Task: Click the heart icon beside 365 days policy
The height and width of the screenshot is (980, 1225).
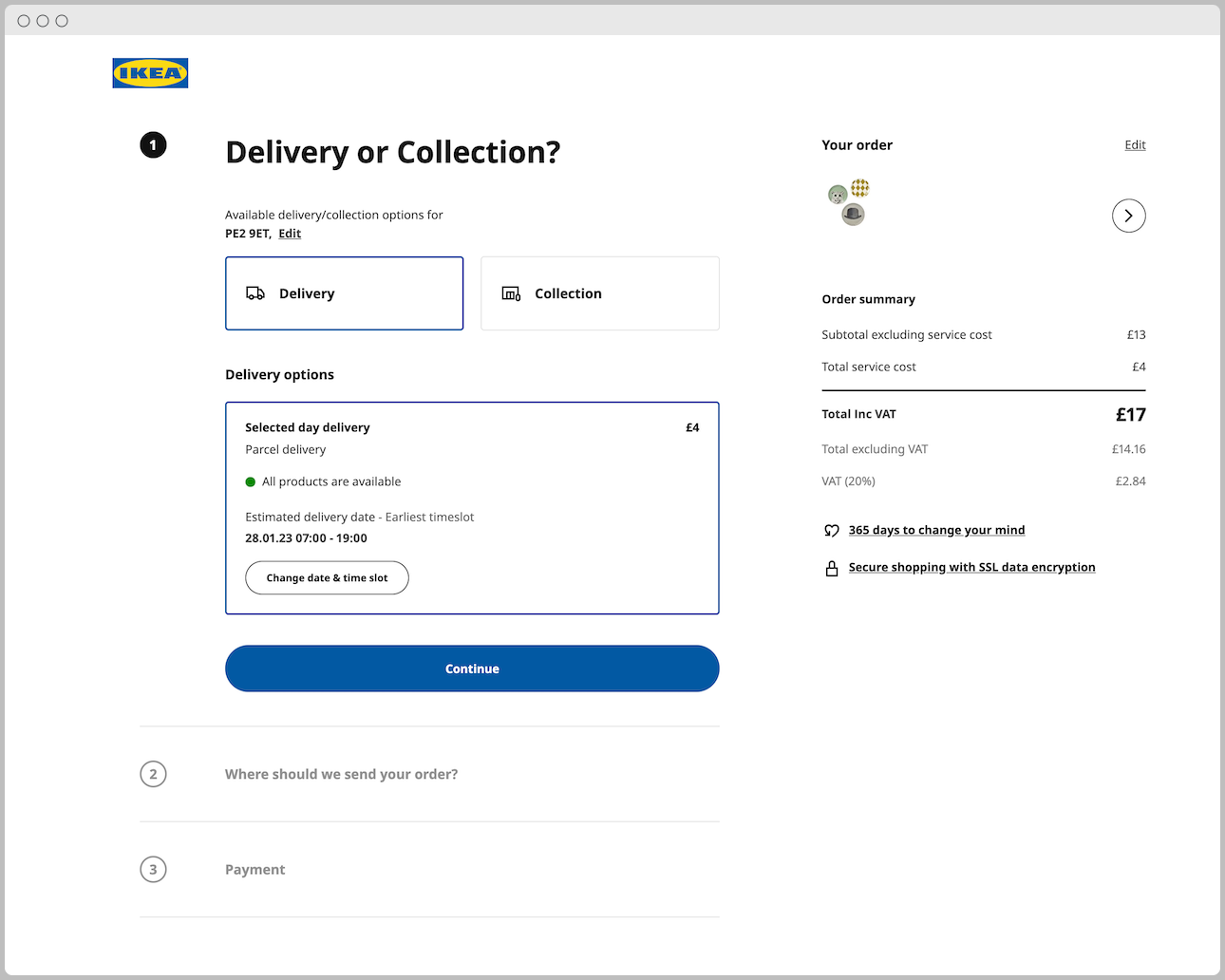Action: coord(832,530)
